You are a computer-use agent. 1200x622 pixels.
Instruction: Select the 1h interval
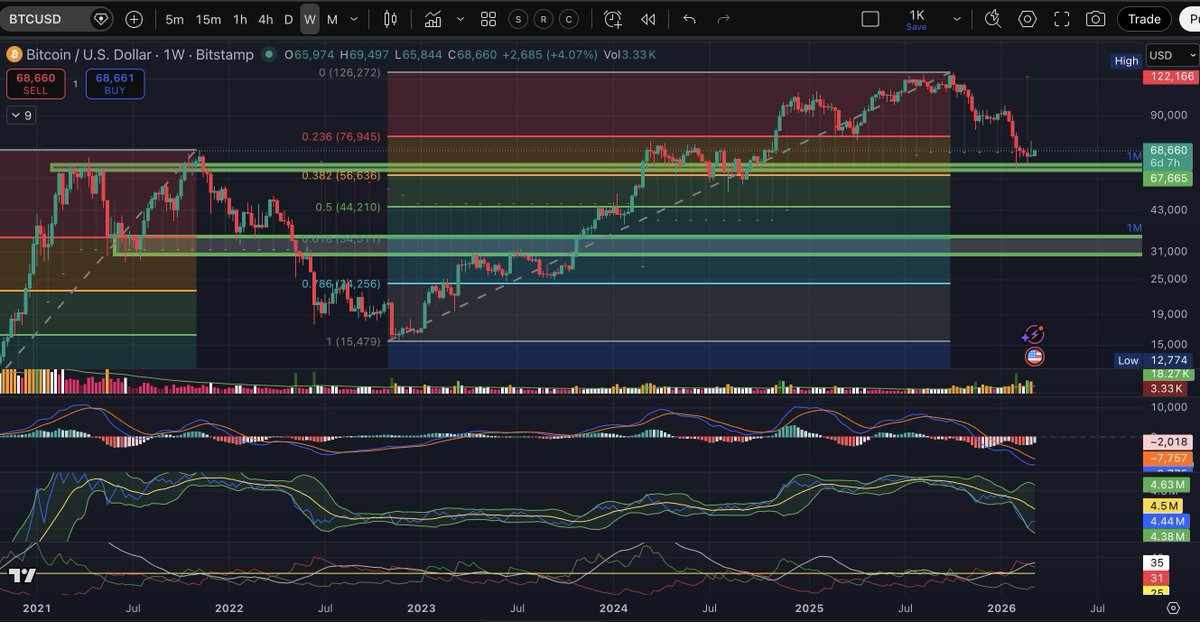pos(240,19)
